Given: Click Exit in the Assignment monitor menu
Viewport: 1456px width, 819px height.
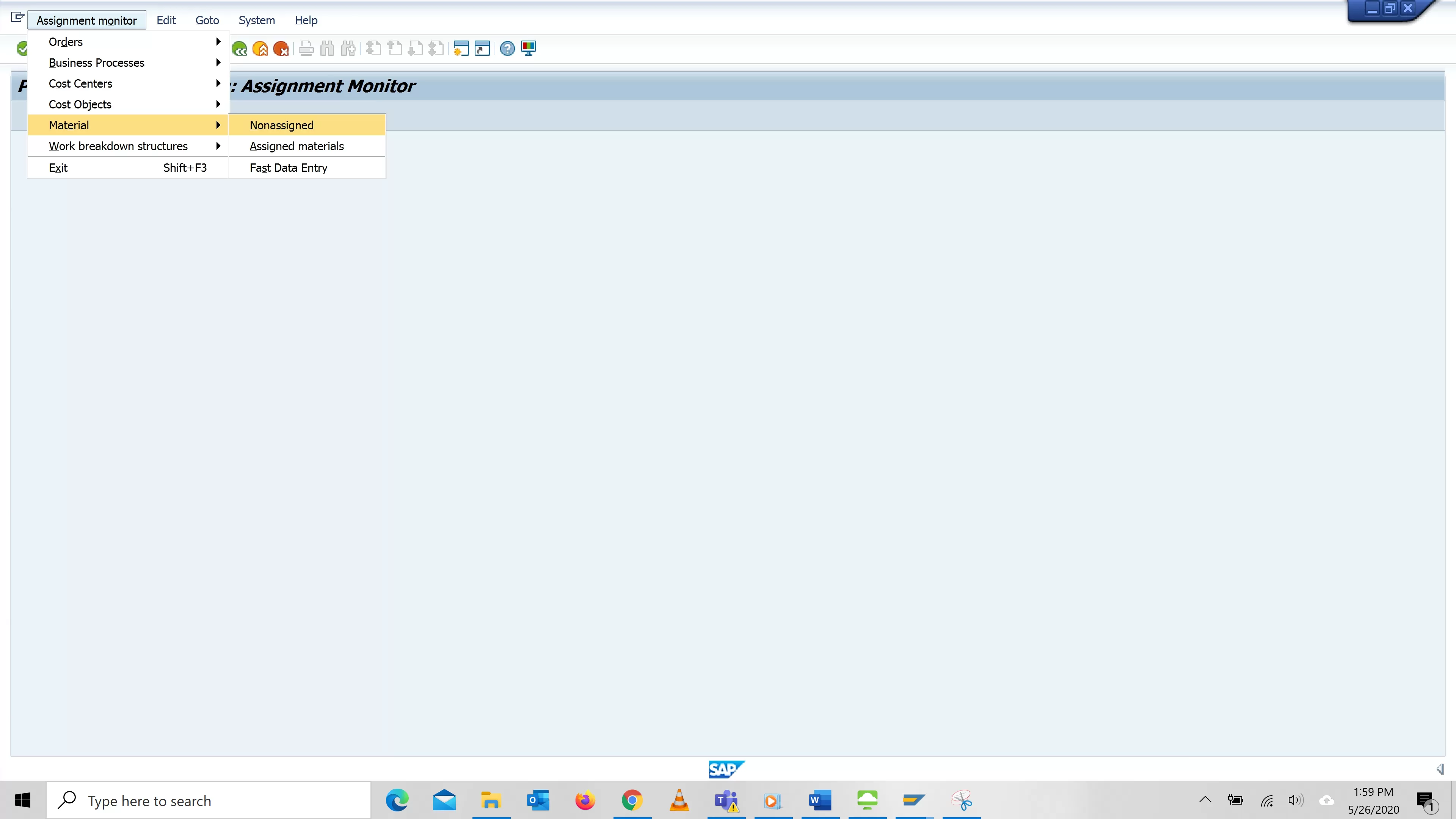Looking at the screenshot, I should coord(58,168).
